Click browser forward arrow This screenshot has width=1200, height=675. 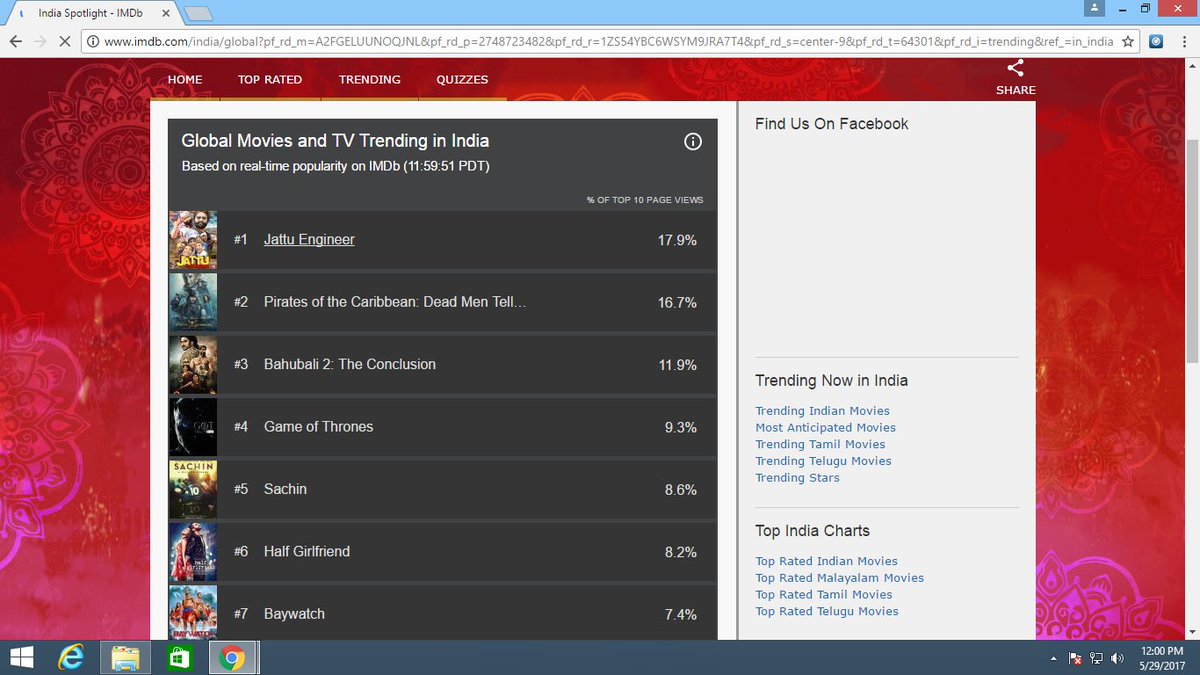pyautogui.click(x=40, y=42)
